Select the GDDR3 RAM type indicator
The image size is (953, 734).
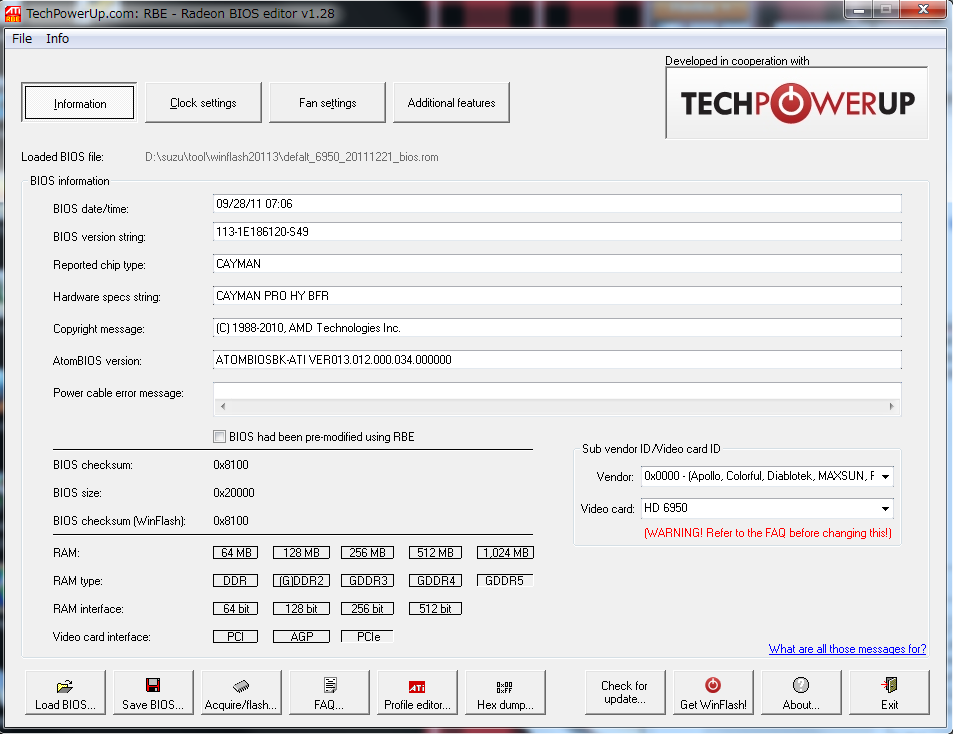(367, 580)
